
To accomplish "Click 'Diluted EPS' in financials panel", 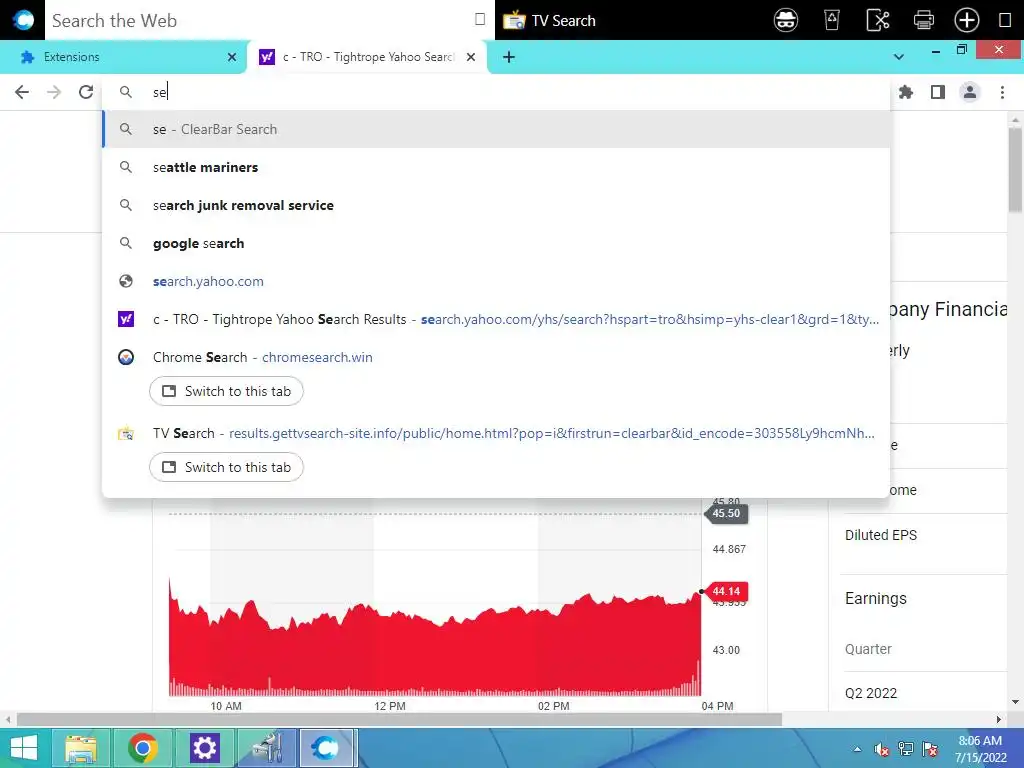I will pos(881,535).
